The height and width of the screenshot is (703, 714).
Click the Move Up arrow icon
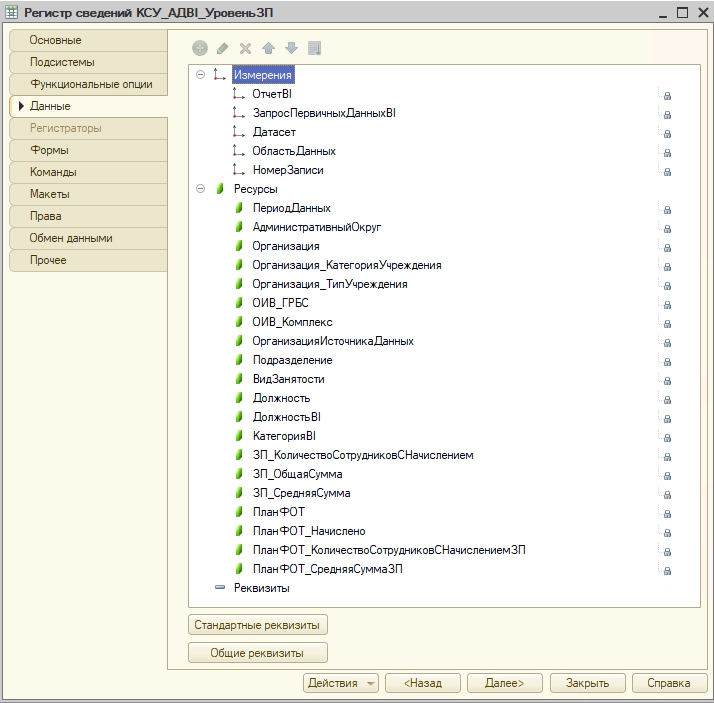point(268,48)
